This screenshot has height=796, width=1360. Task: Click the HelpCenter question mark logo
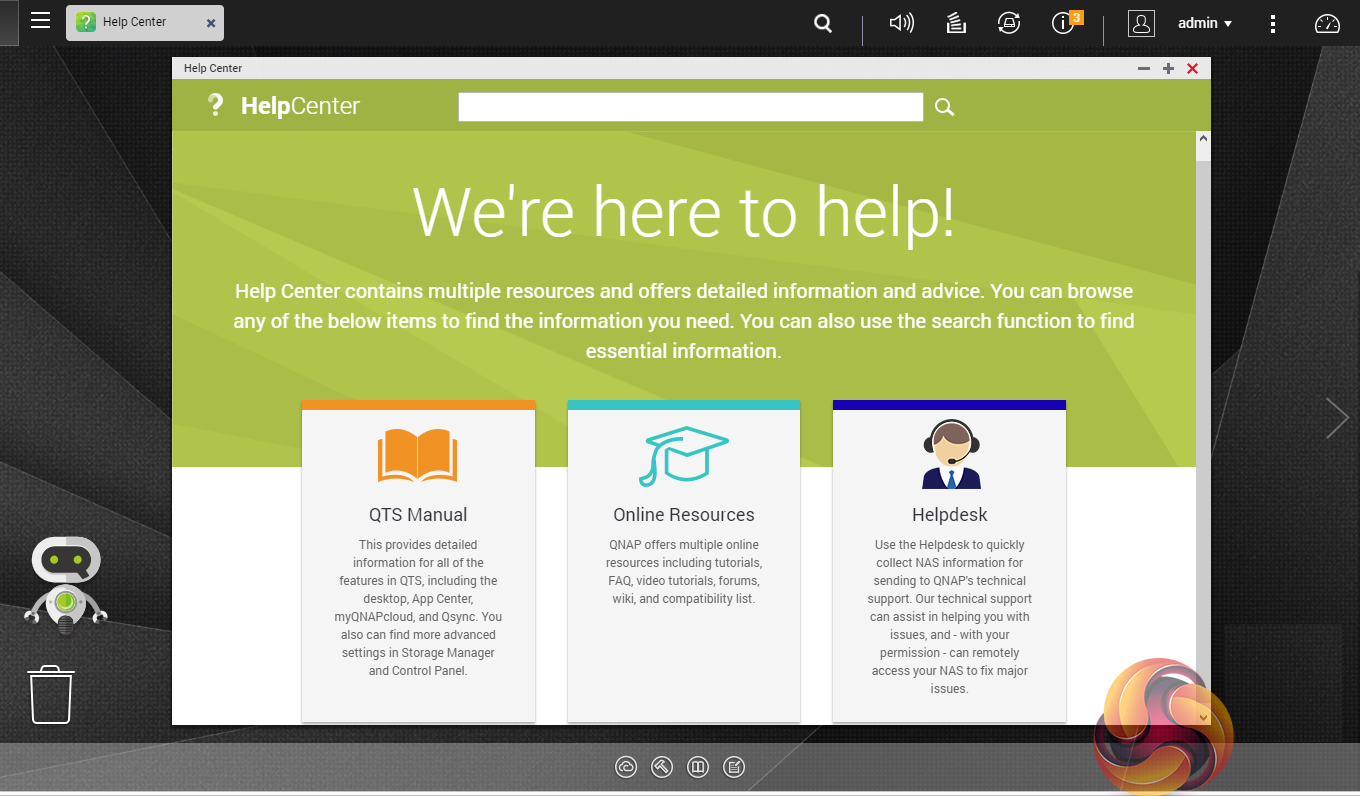[214, 105]
